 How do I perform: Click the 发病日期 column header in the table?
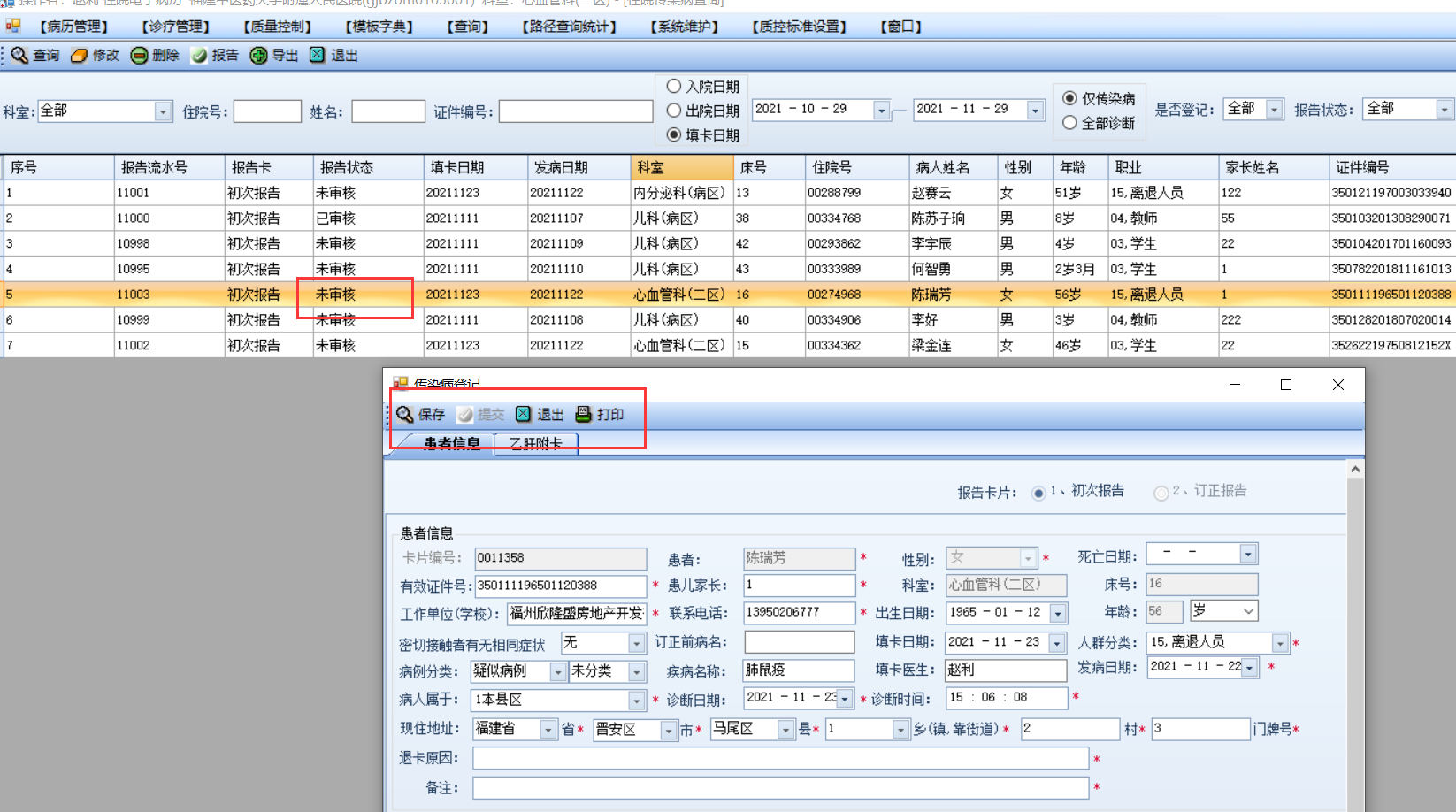(x=579, y=167)
